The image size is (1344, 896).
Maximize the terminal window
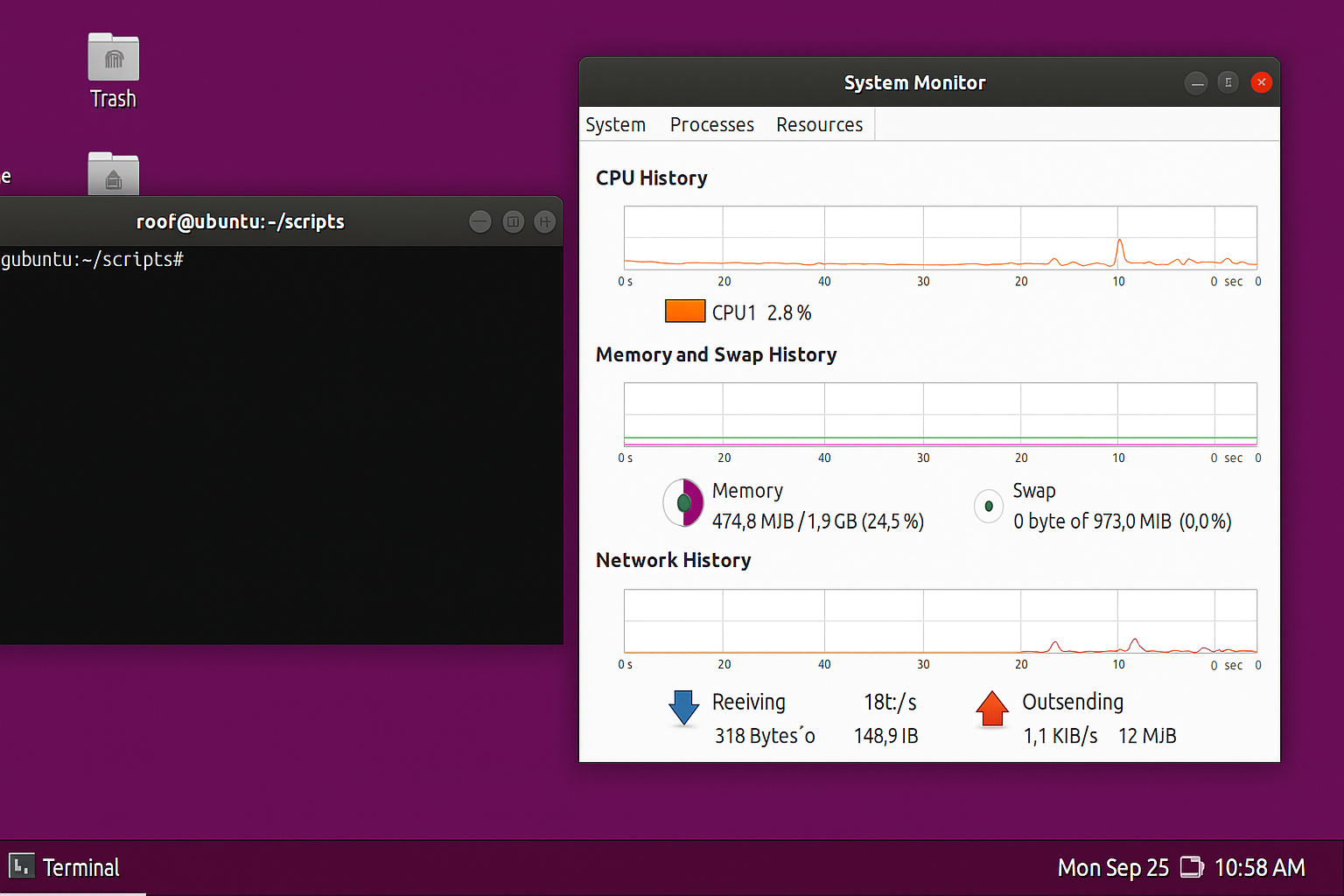point(513,222)
